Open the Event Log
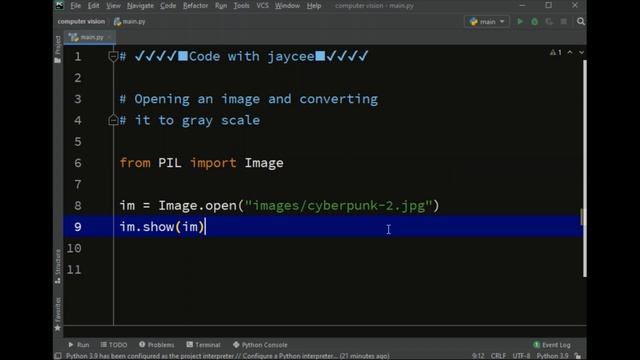Viewport: 640px width, 360px height. coord(551,345)
